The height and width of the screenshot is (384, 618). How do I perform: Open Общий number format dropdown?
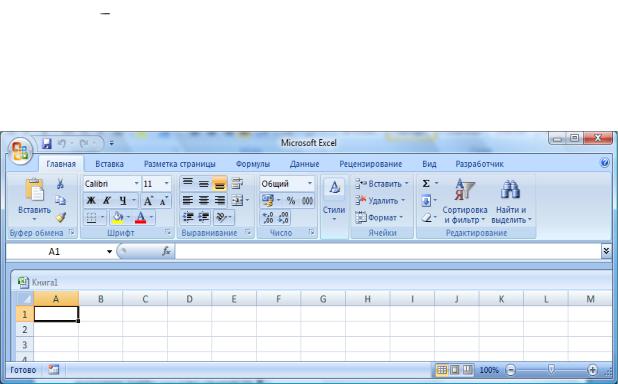310,184
